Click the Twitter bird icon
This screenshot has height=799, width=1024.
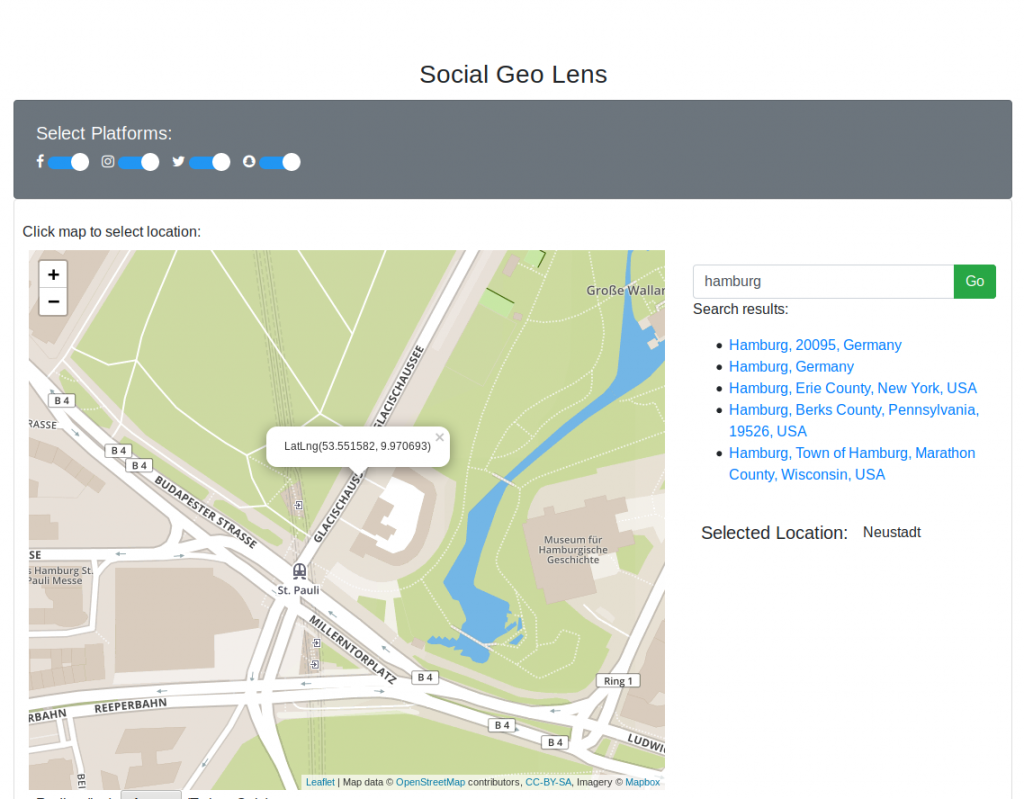[178, 161]
